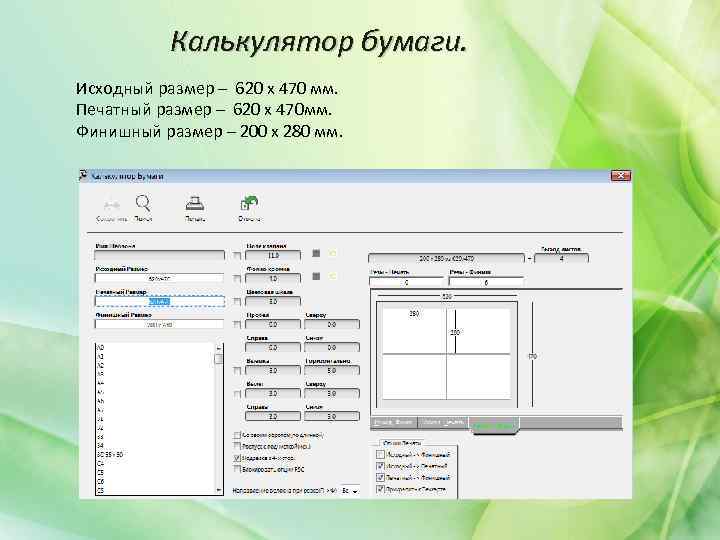Uncheck the last print option checkbox
The image size is (720, 540).
tap(380, 489)
